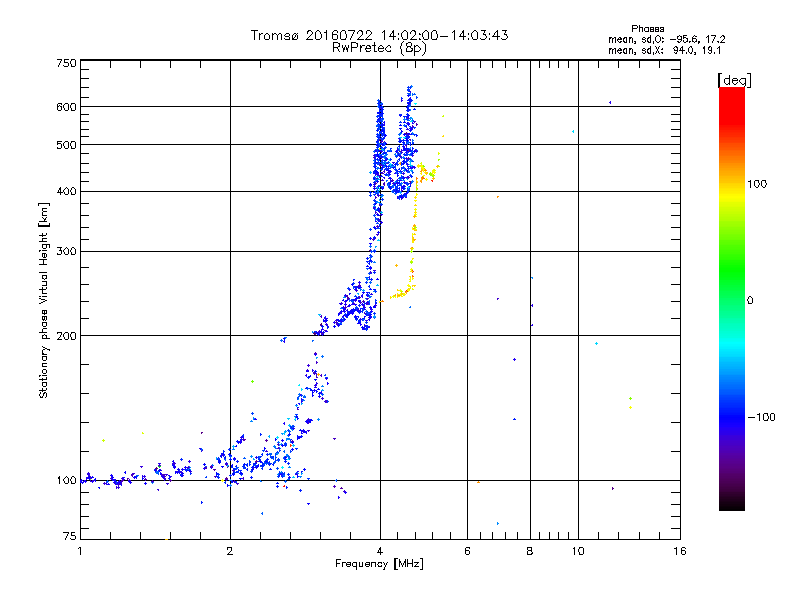Click the colorbar tick label '-100'

pos(761,417)
